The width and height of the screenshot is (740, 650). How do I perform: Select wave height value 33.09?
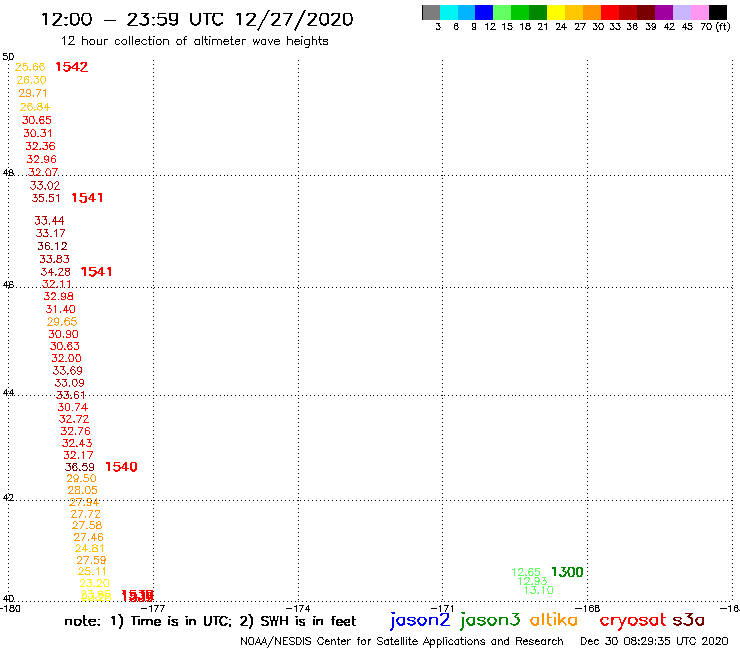coord(69,383)
